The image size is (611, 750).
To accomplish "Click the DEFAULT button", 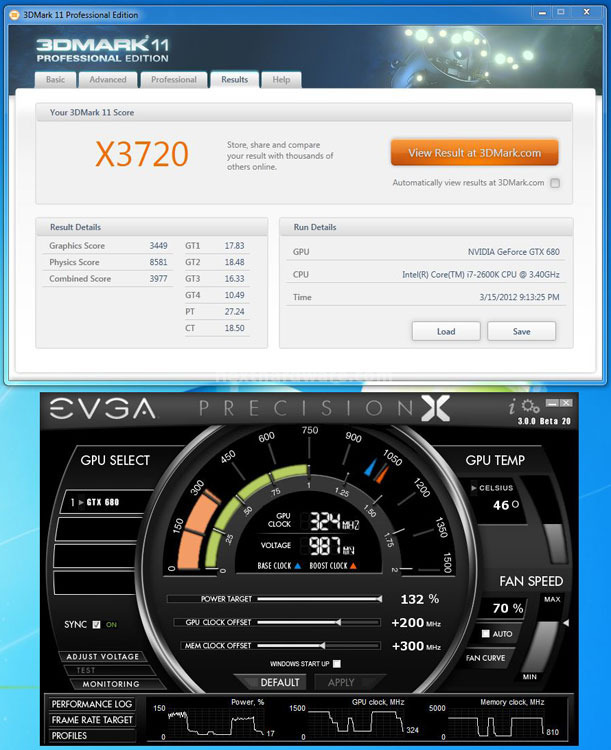I will click(279, 683).
